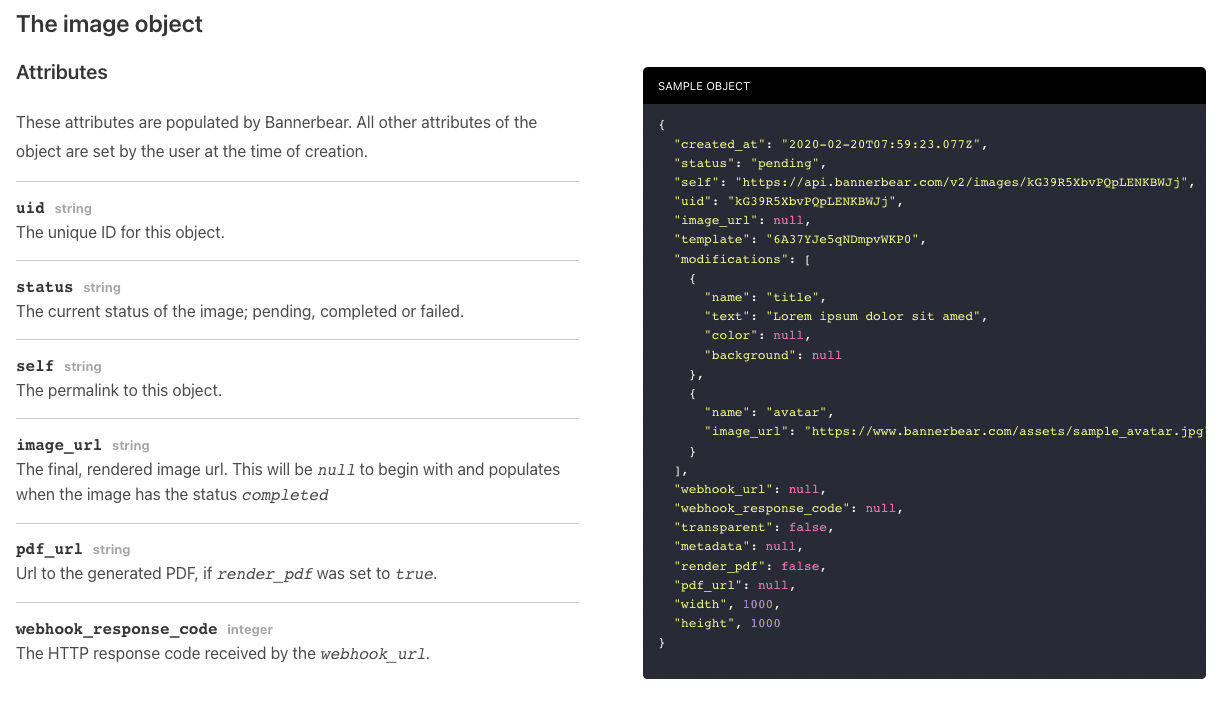Open the api.bannerbear.com self URL in code
Screen dimensions: 1232x708
tap(961, 182)
